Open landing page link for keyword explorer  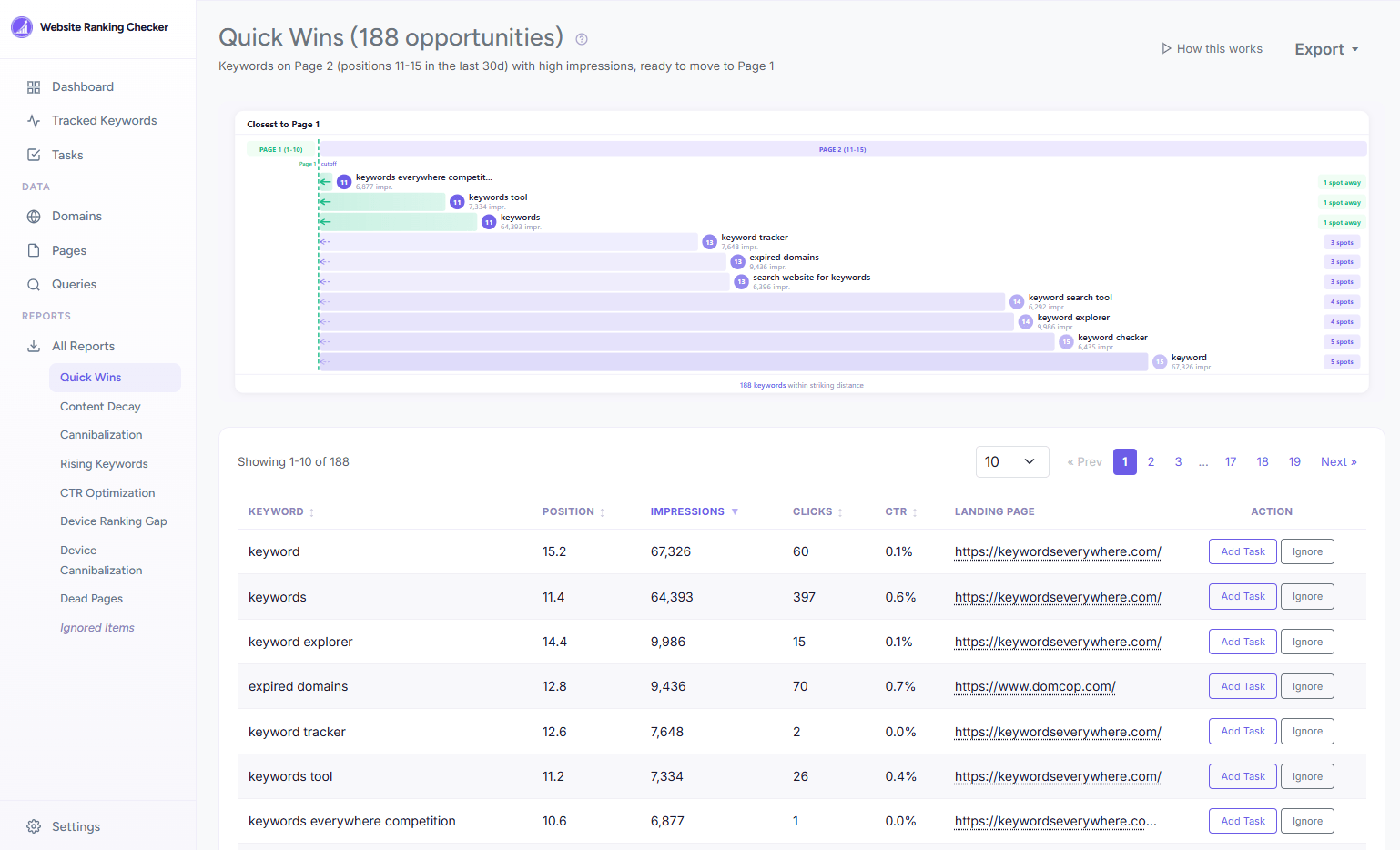click(1058, 643)
